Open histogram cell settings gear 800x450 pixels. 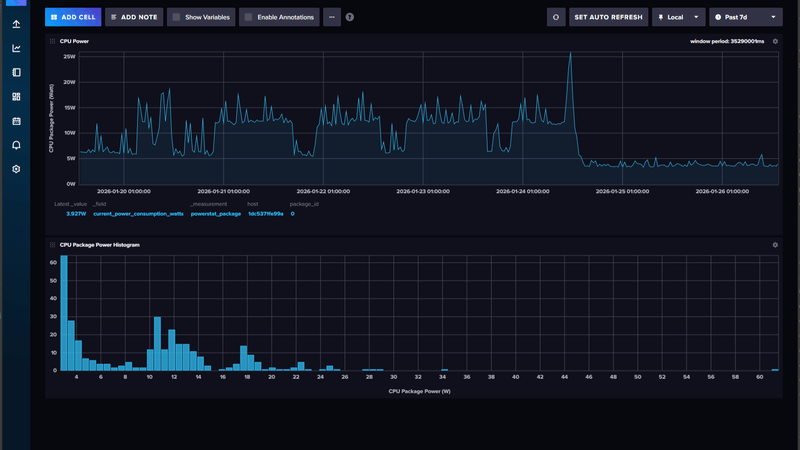pyautogui.click(x=775, y=245)
